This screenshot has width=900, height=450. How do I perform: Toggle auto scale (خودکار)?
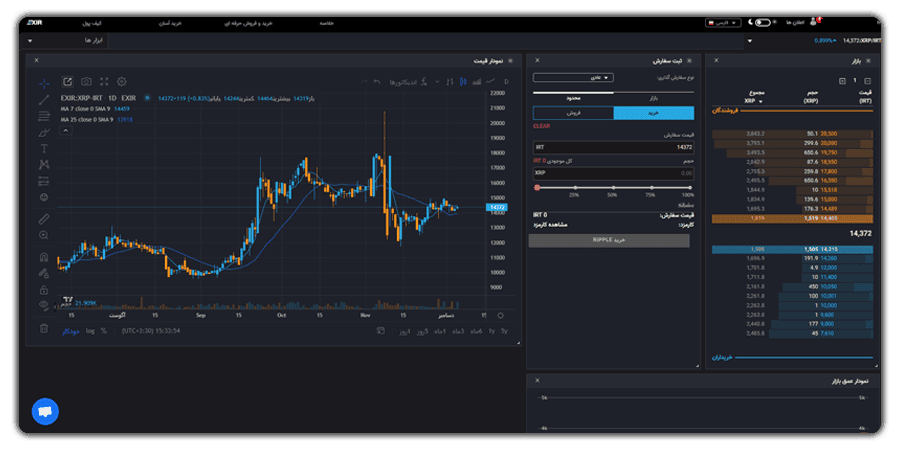70,331
